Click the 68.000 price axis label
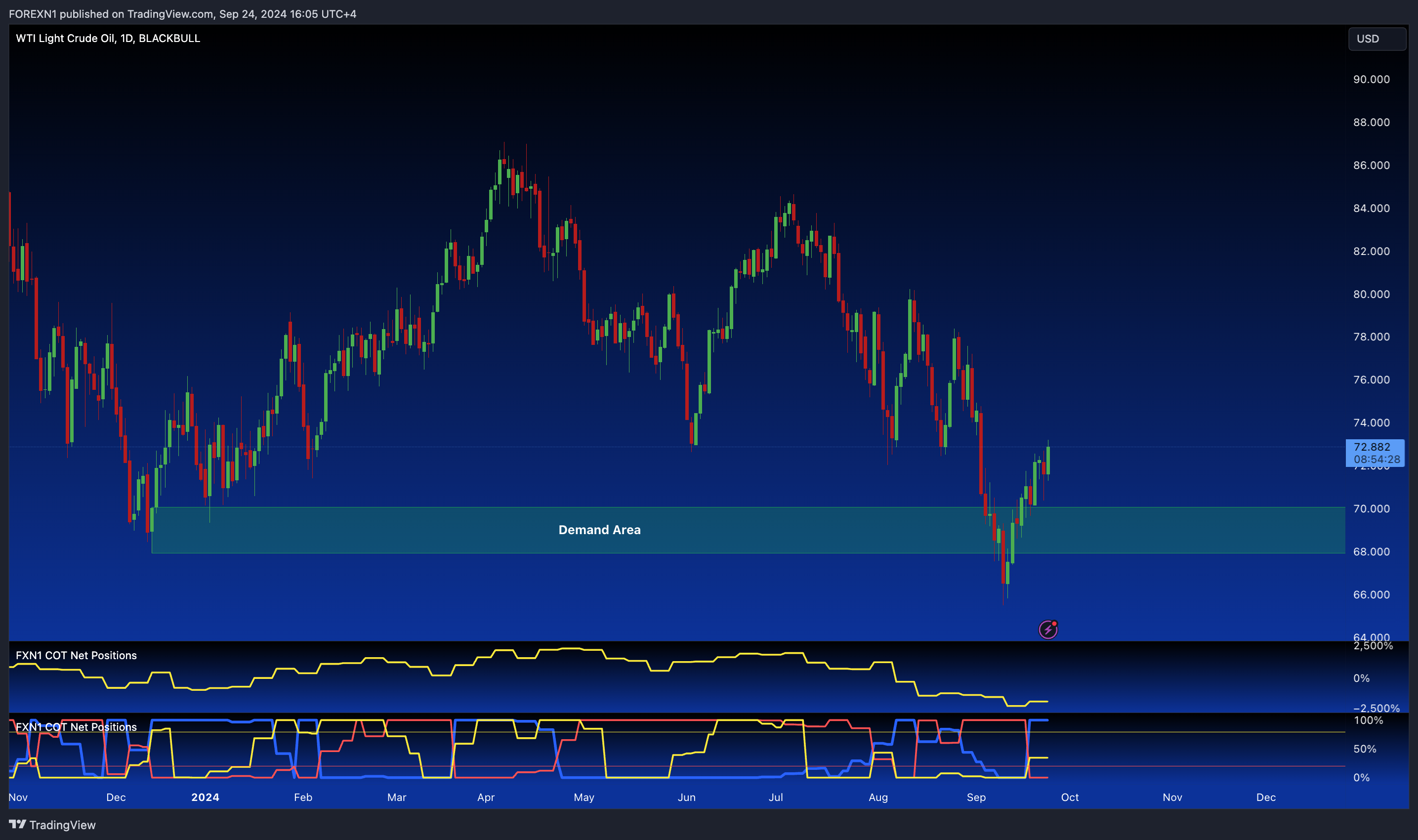Screen dimensions: 1418x840 (1371, 552)
